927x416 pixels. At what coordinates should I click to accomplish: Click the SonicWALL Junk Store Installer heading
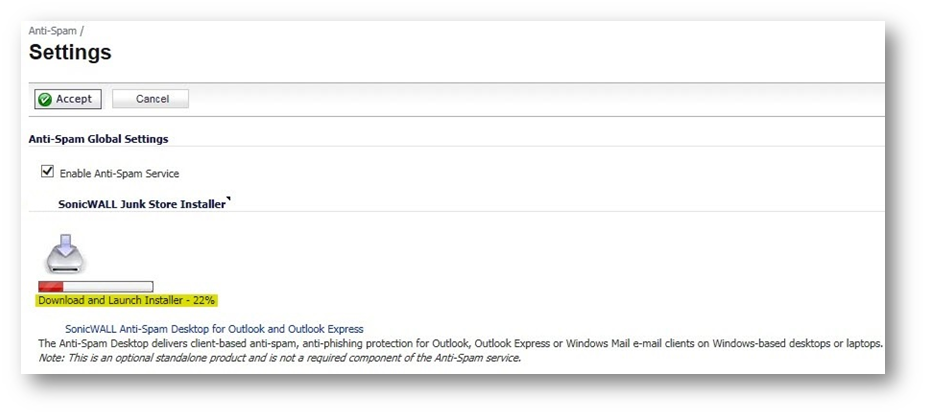click(142, 204)
